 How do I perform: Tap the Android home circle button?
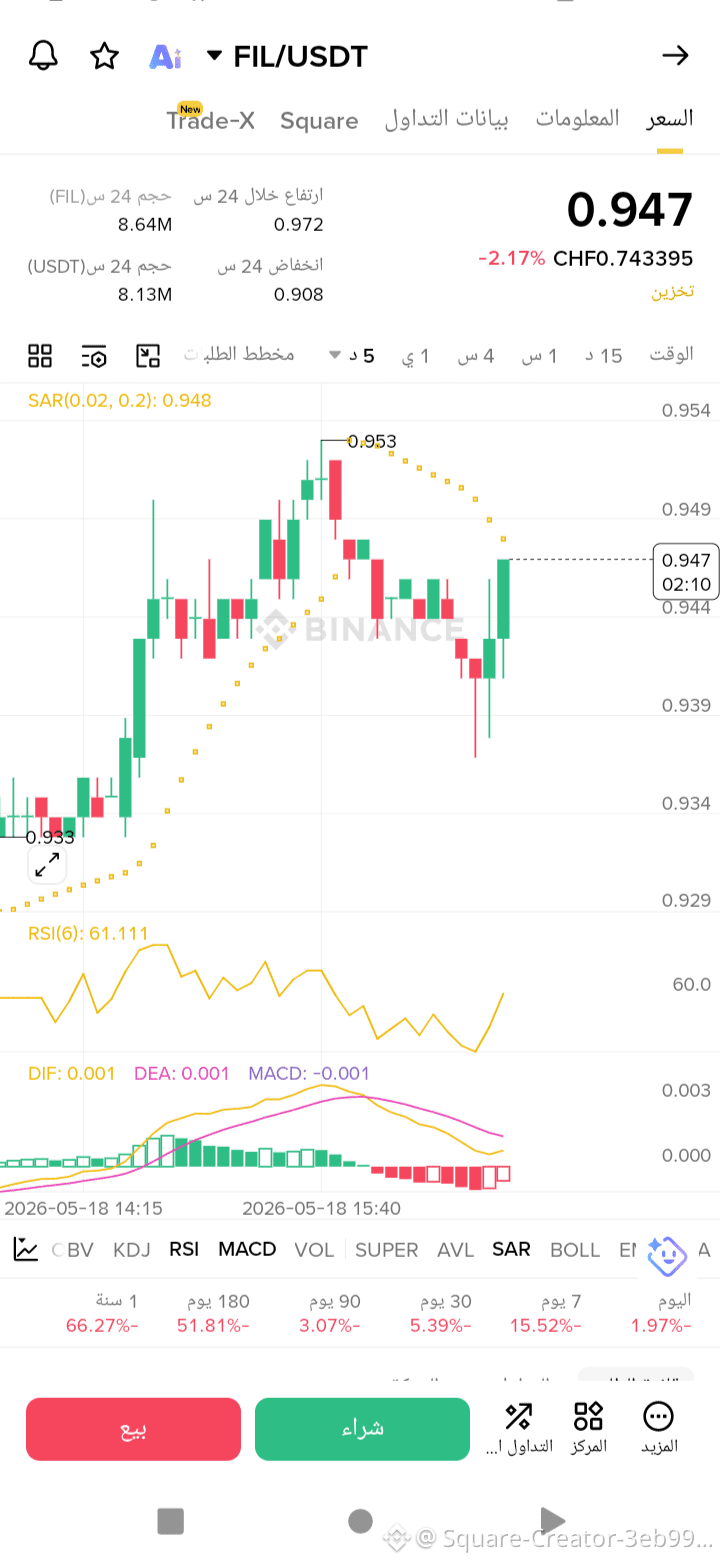tap(360, 1521)
